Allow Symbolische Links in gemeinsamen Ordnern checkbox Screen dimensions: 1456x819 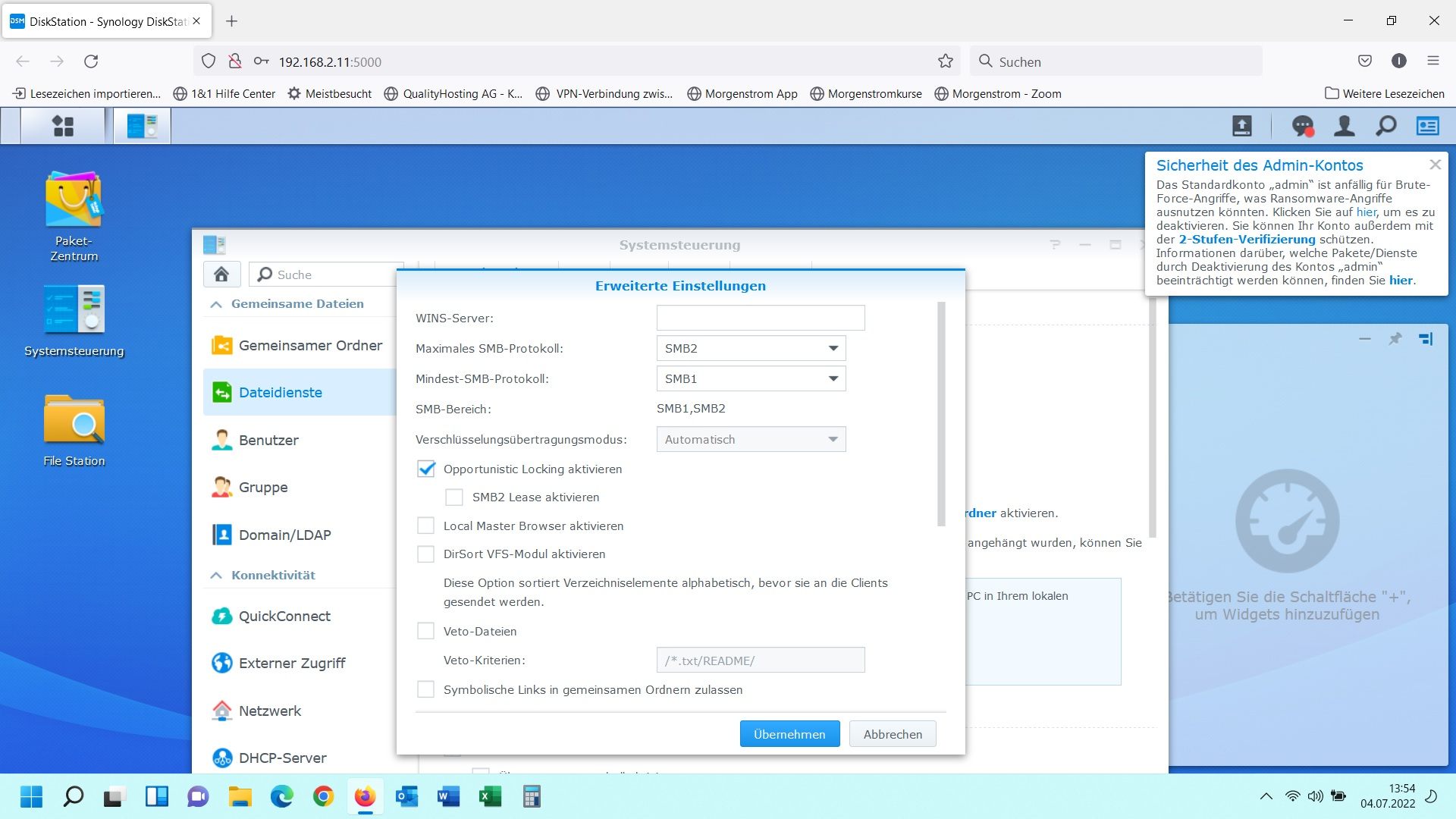(x=426, y=689)
